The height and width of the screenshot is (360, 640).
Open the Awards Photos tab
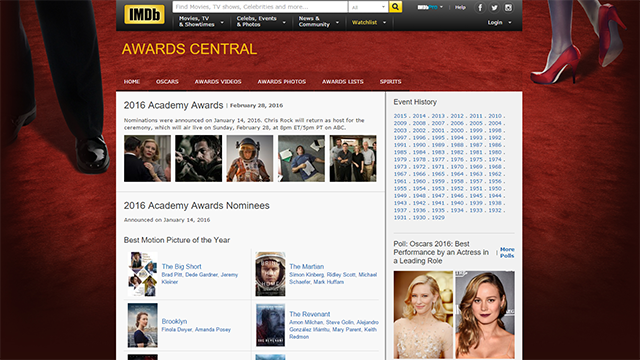[x=282, y=82]
